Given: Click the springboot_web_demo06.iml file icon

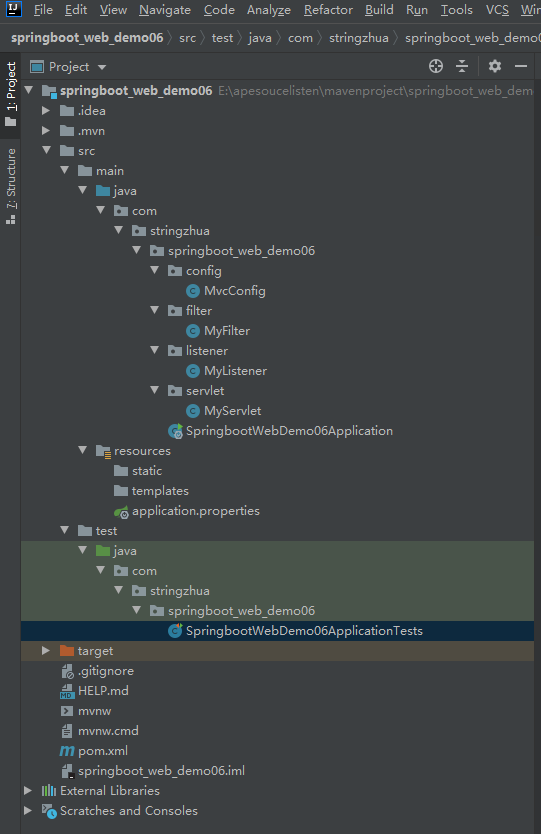Looking at the screenshot, I should click(x=67, y=771).
